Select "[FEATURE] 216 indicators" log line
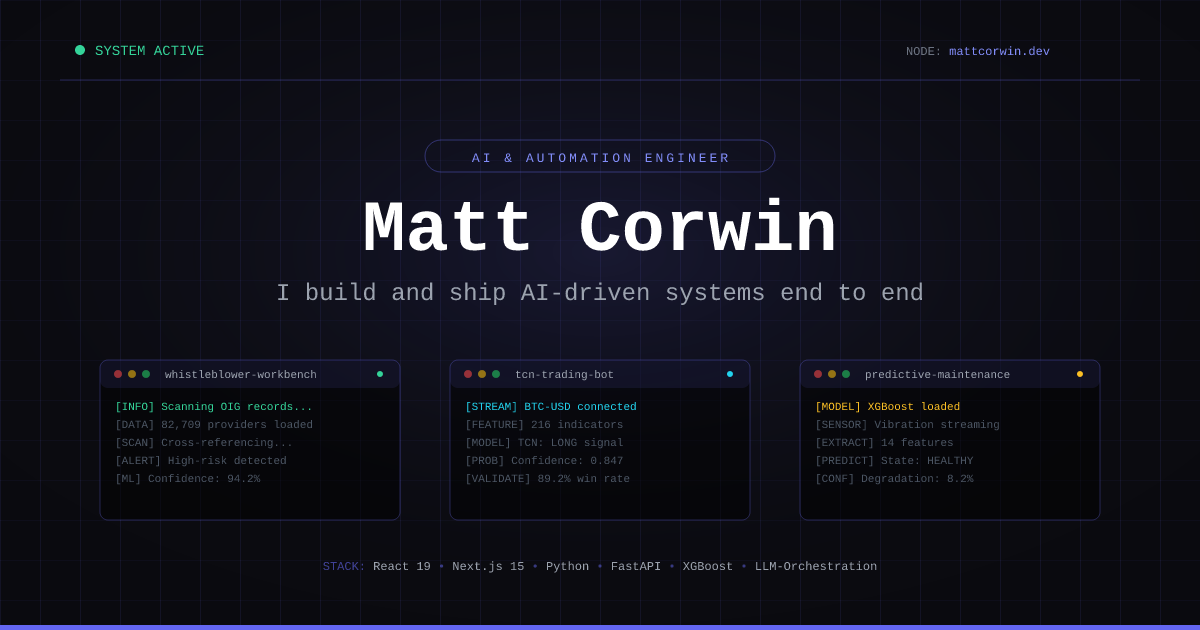 coord(544,425)
